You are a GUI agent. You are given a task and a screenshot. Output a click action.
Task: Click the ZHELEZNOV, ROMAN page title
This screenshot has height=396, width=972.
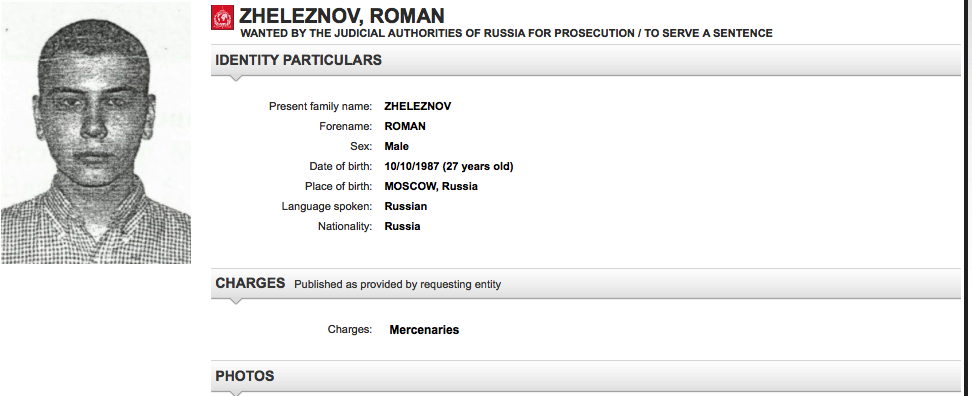tap(342, 15)
